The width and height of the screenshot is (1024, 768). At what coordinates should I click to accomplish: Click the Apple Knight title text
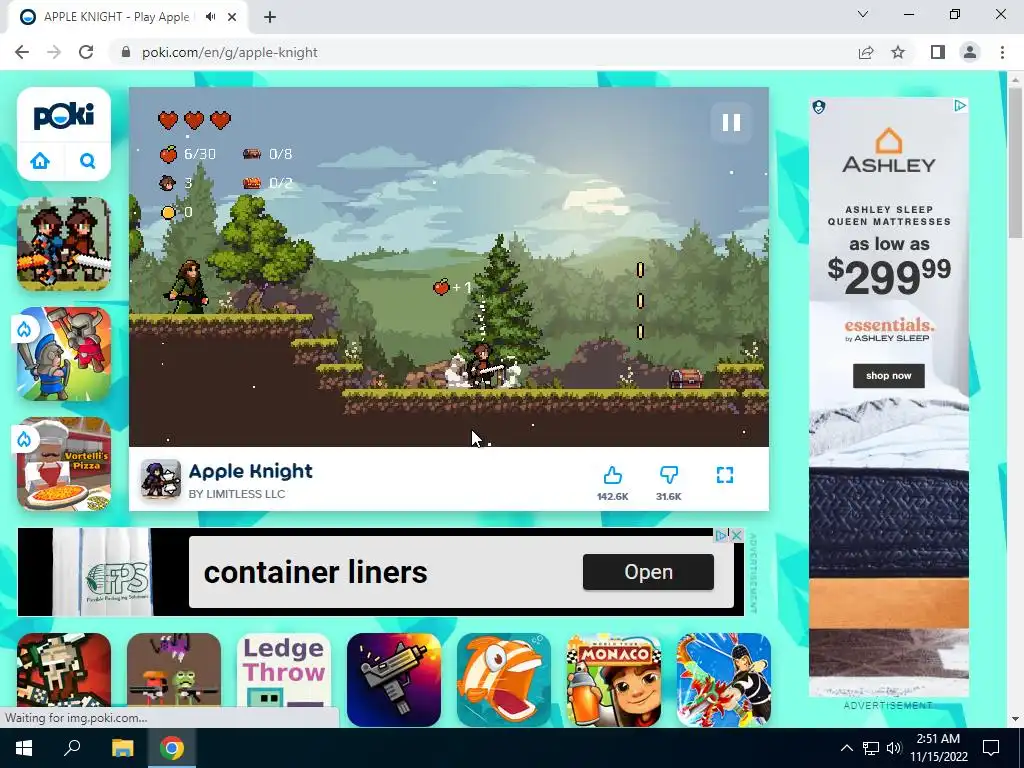click(x=250, y=472)
